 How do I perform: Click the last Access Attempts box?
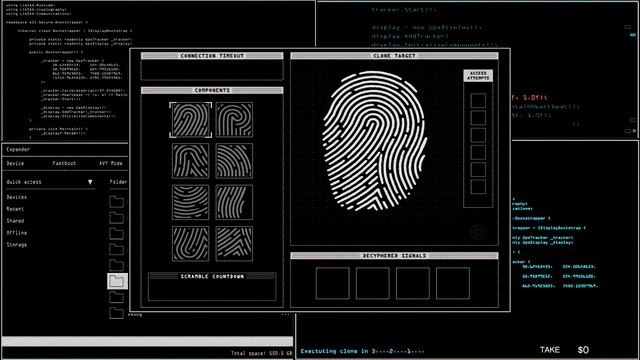(x=478, y=187)
